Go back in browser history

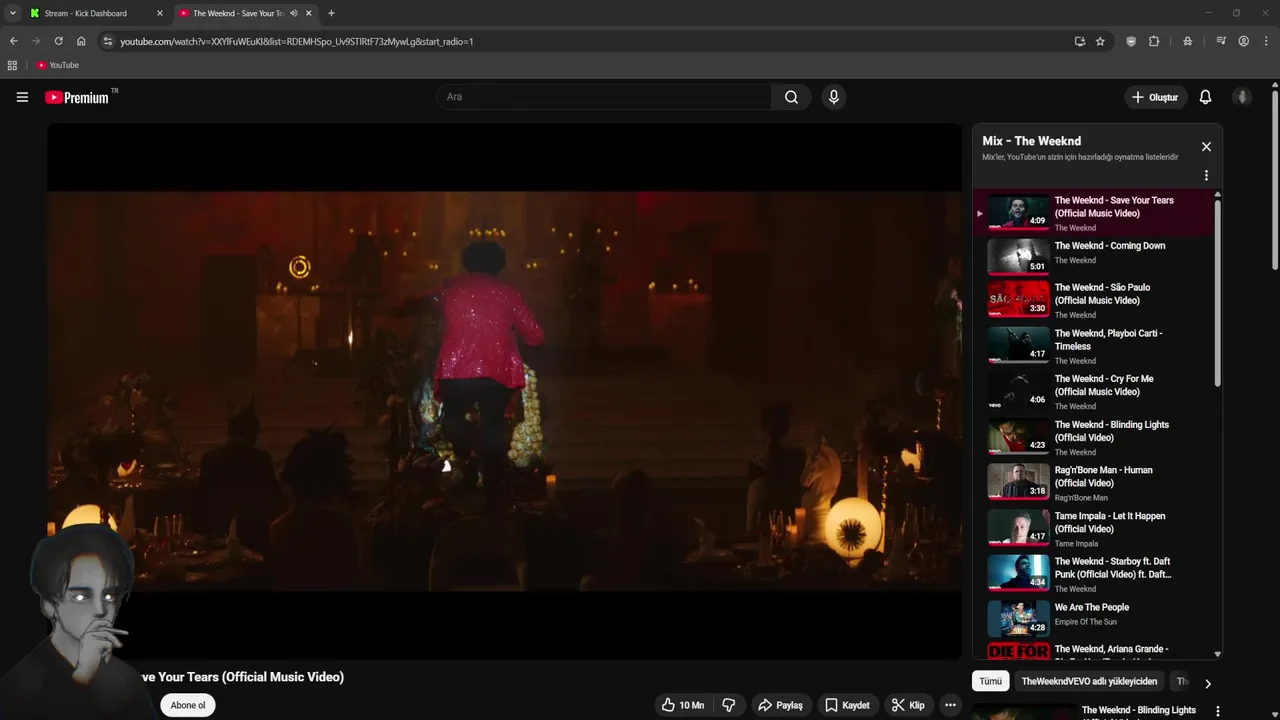[x=14, y=41]
